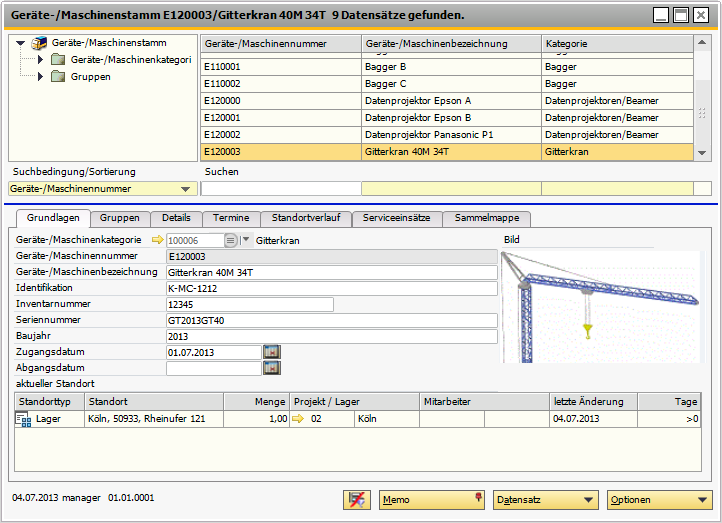Select highlighted row E120003 Gitterkran
Screen dimensions: 722x523
[x=447, y=152]
